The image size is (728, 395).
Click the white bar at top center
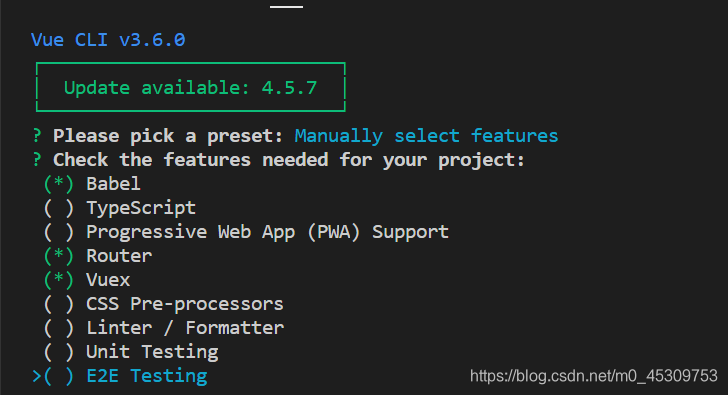click(x=286, y=6)
